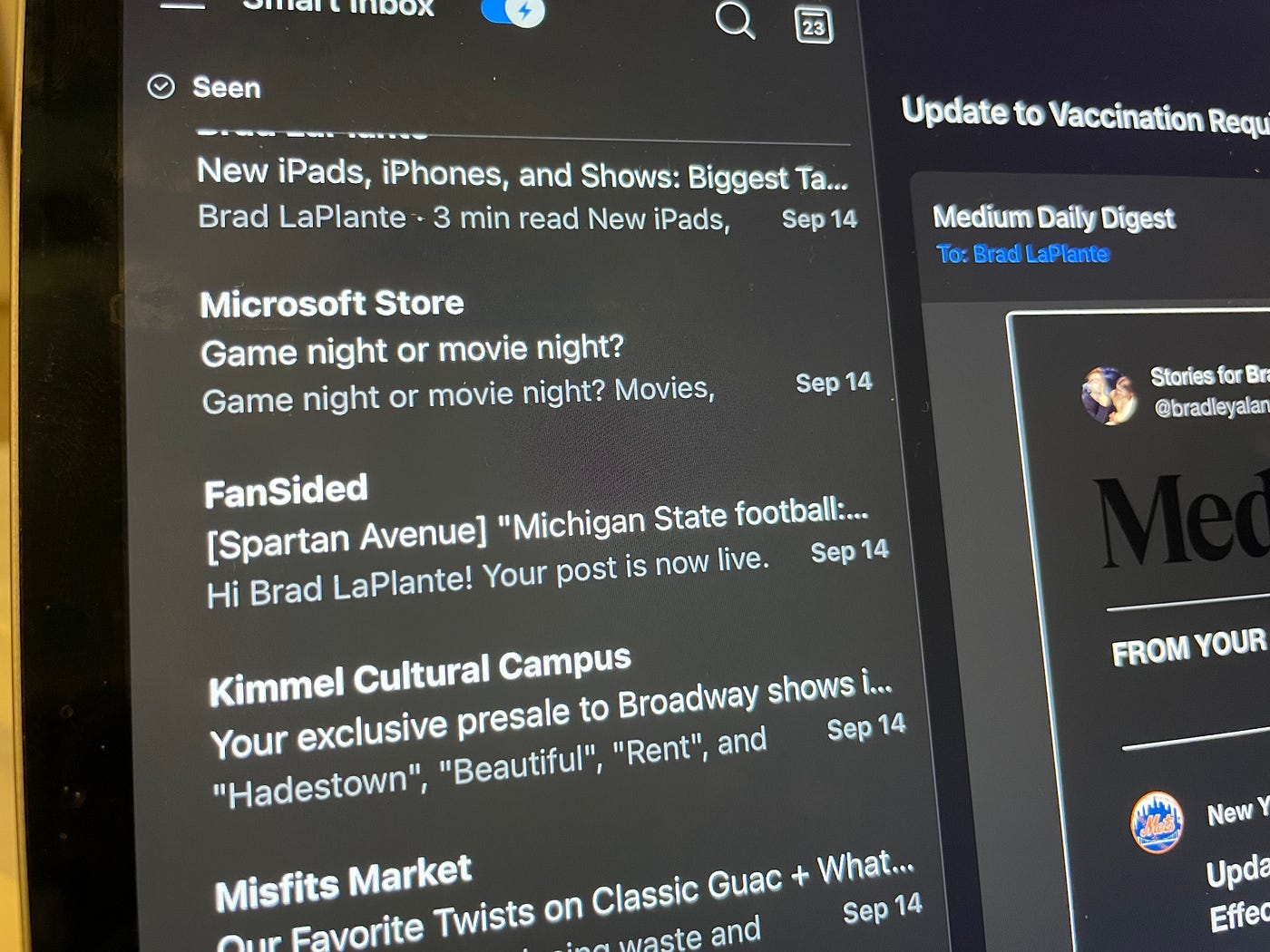The image size is (1270, 952).
Task: Click the Stories for Brad profile avatar
Action: [x=1109, y=395]
